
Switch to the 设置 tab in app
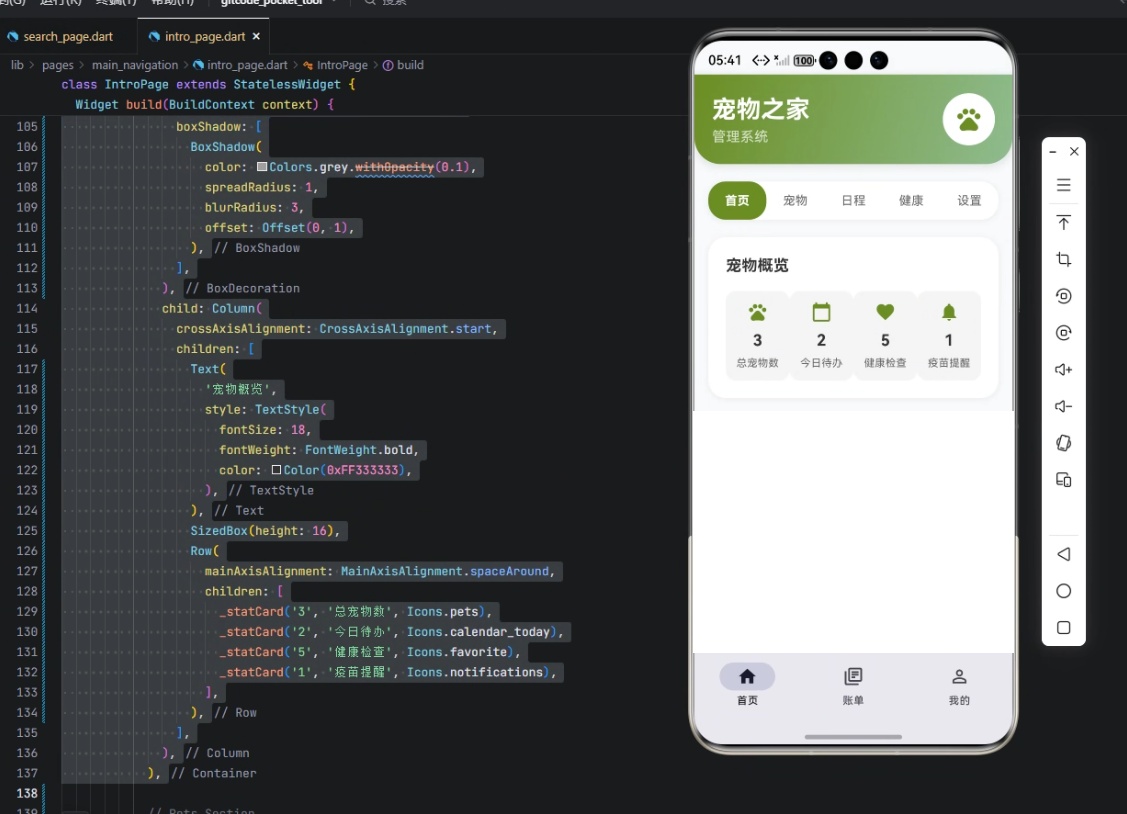click(969, 200)
